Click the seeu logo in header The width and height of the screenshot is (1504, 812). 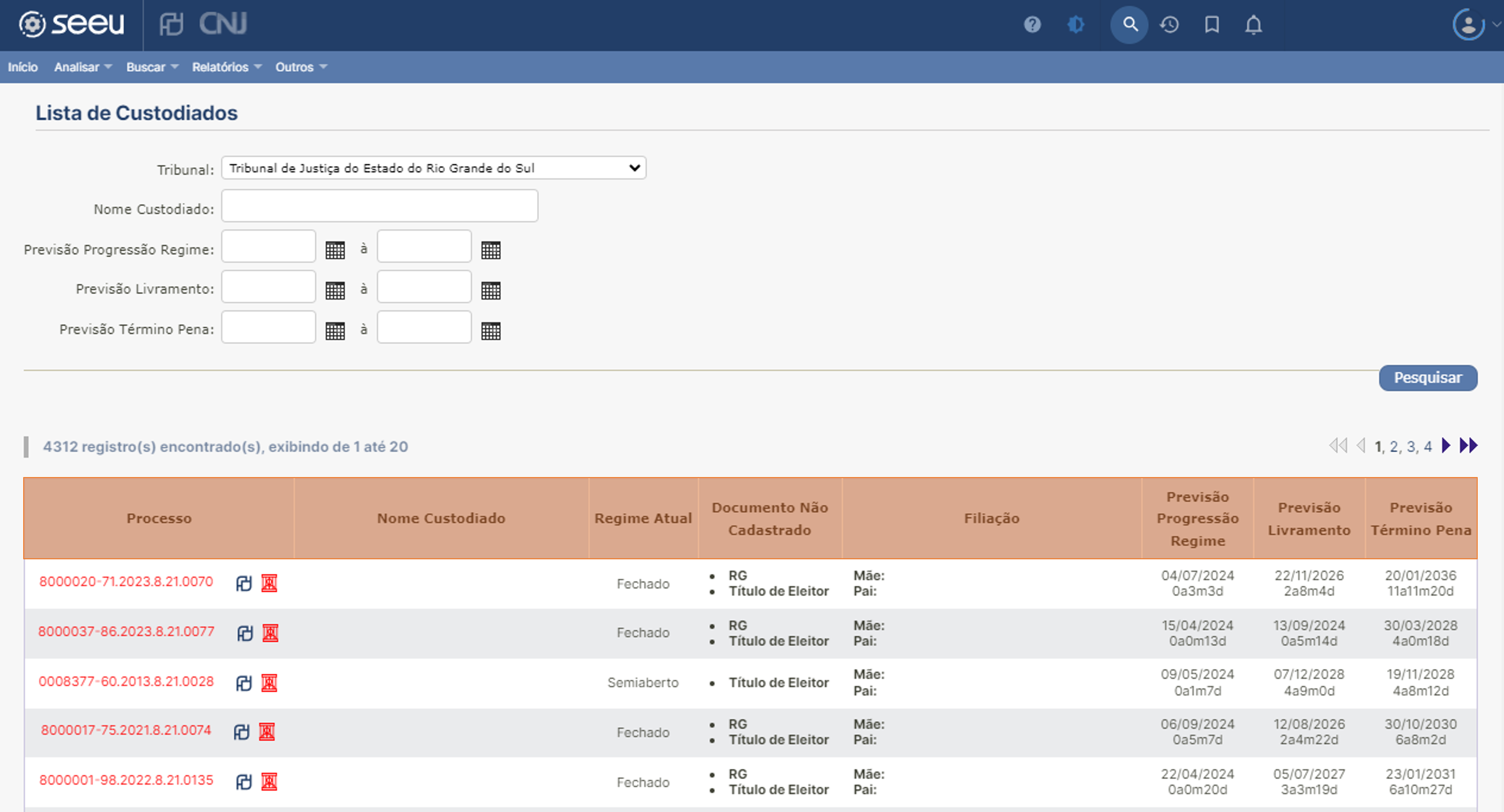[x=71, y=25]
